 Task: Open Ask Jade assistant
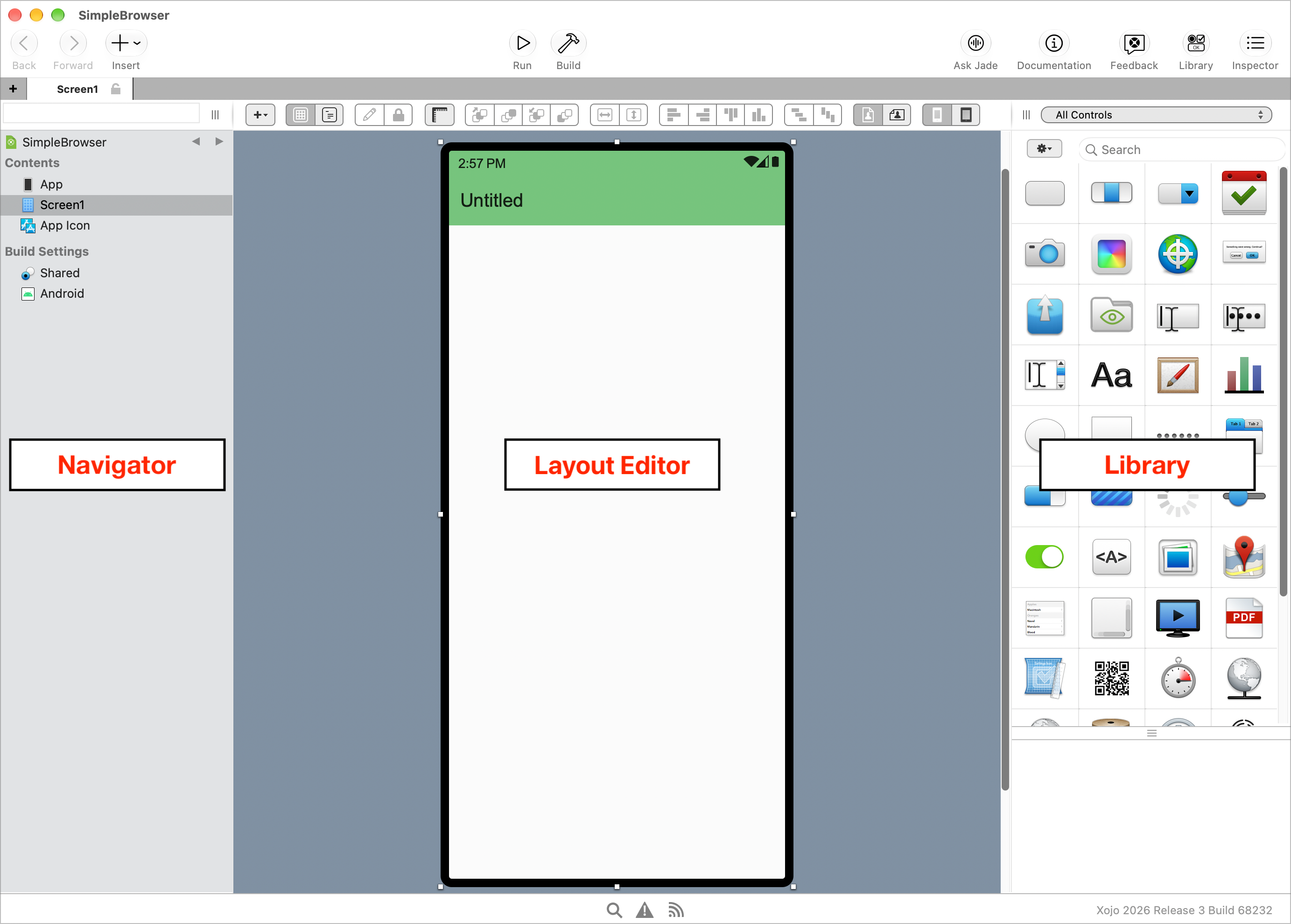coord(975,43)
